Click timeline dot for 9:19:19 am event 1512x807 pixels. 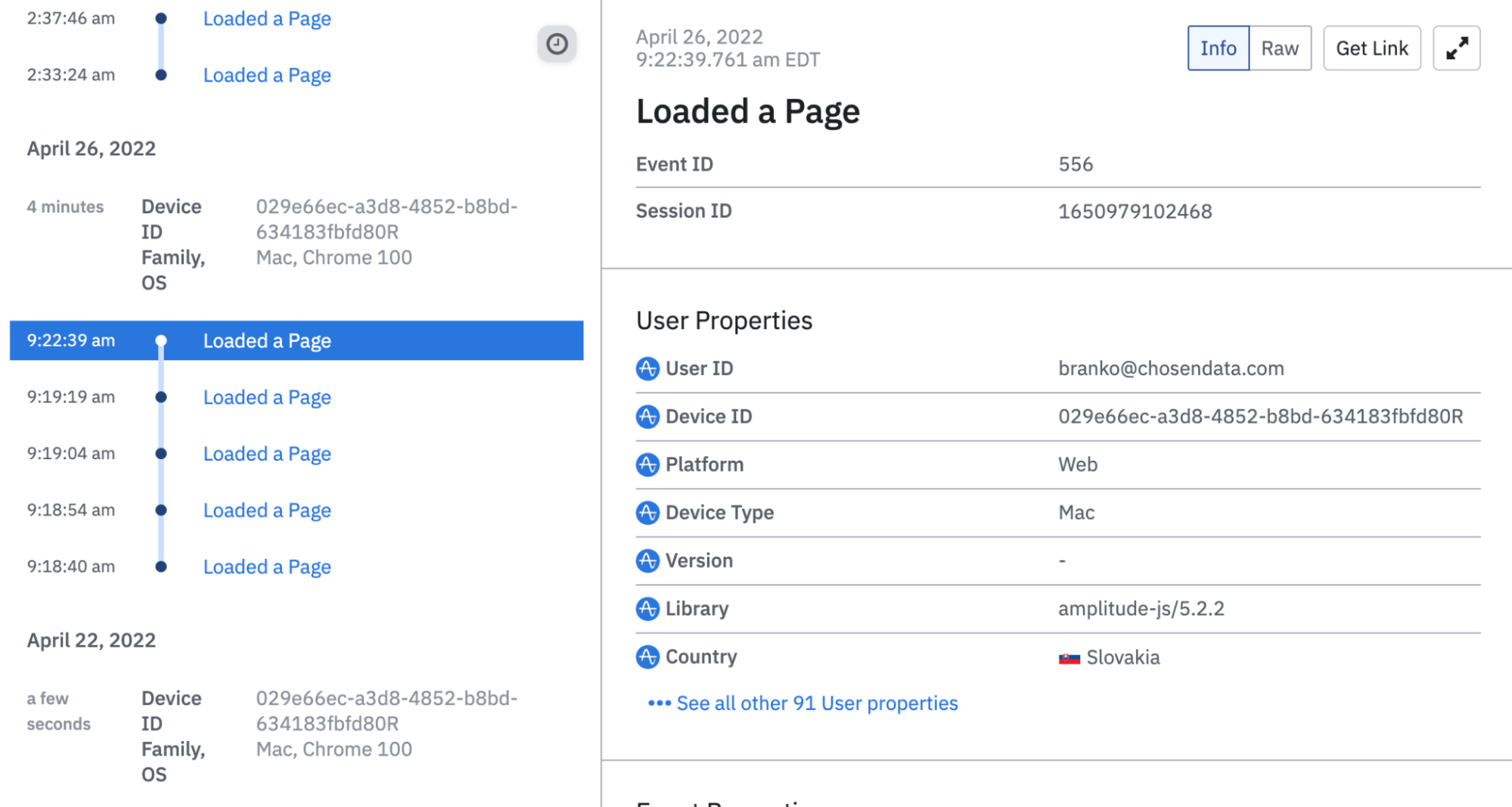tap(161, 397)
